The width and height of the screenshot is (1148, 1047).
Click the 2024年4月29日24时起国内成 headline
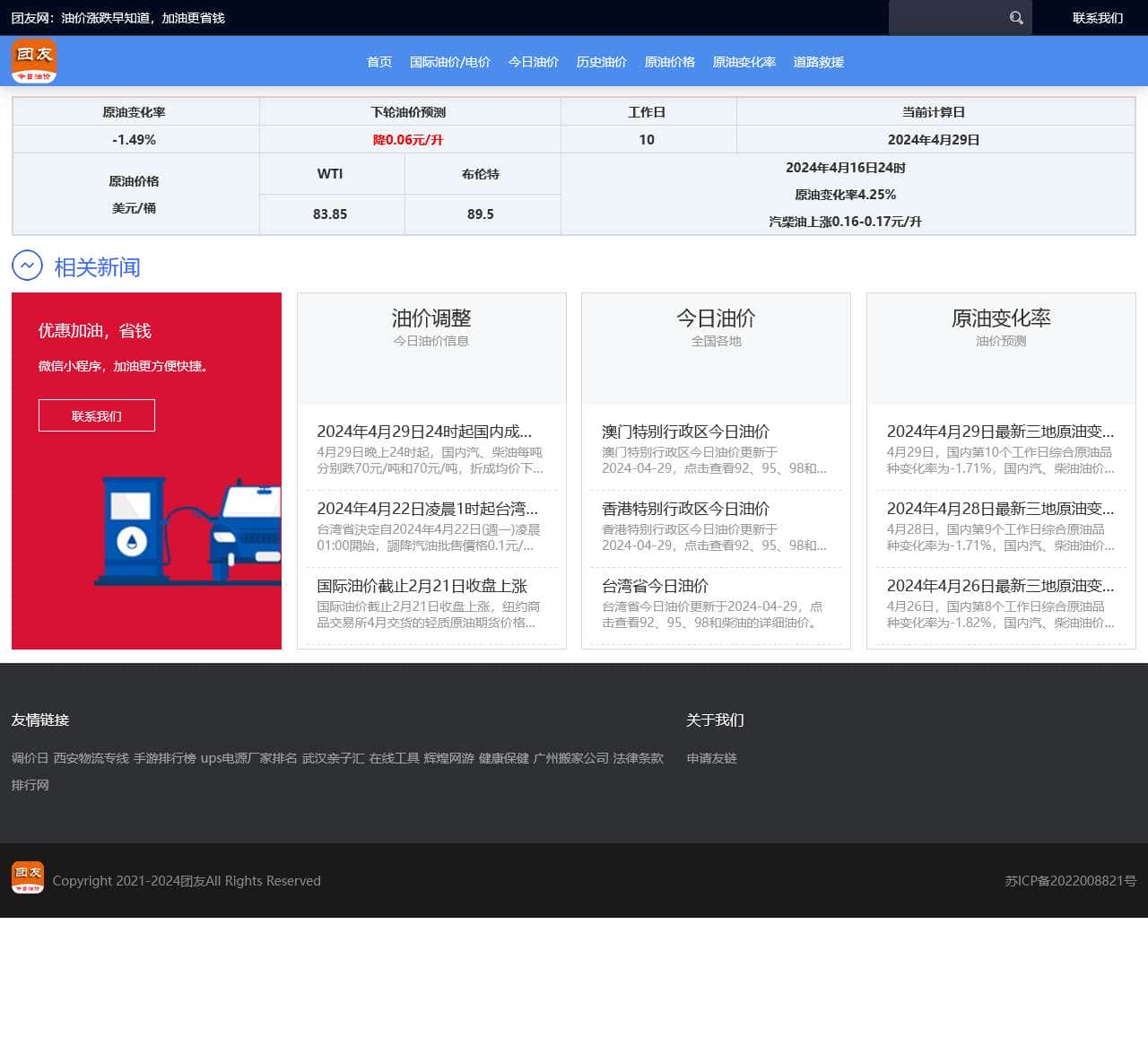[x=426, y=432]
